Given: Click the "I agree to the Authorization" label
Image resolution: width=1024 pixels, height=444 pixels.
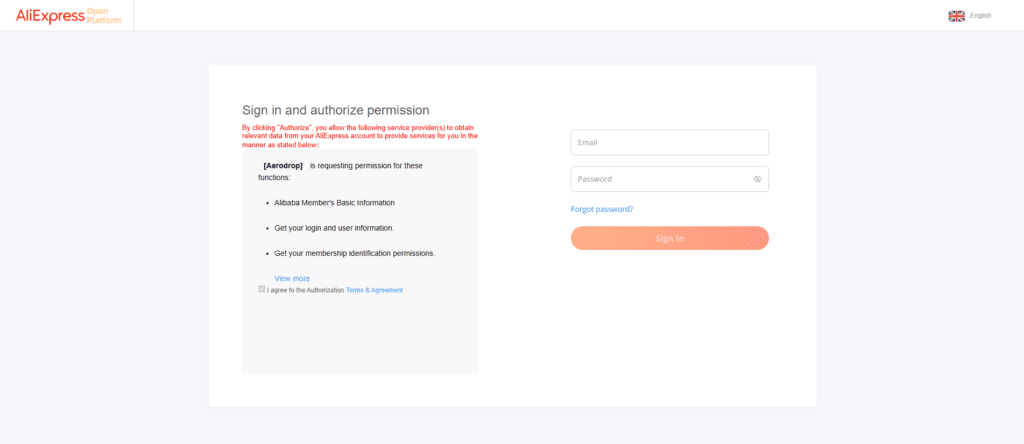Looking at the screenshot, I should [x=305, y=290].
